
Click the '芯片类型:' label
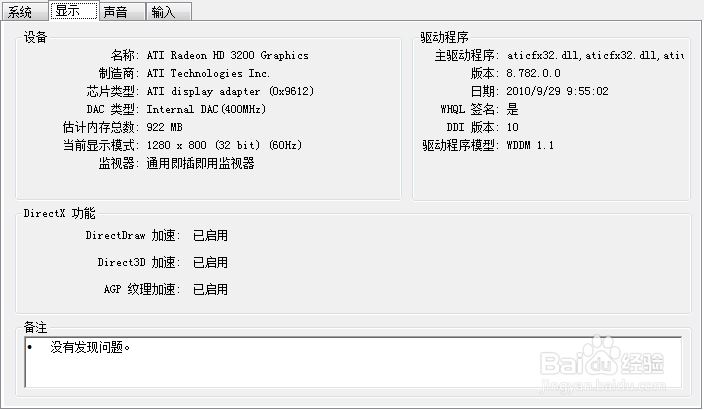pyautogui.click(x=113, y=91)
